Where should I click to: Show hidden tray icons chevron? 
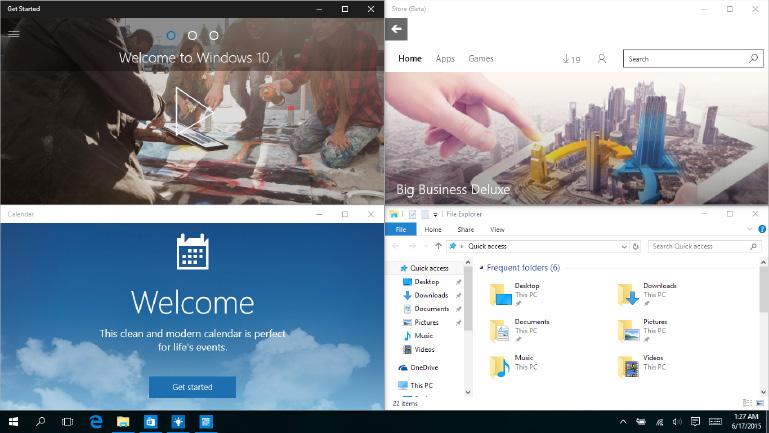[623, 422]
